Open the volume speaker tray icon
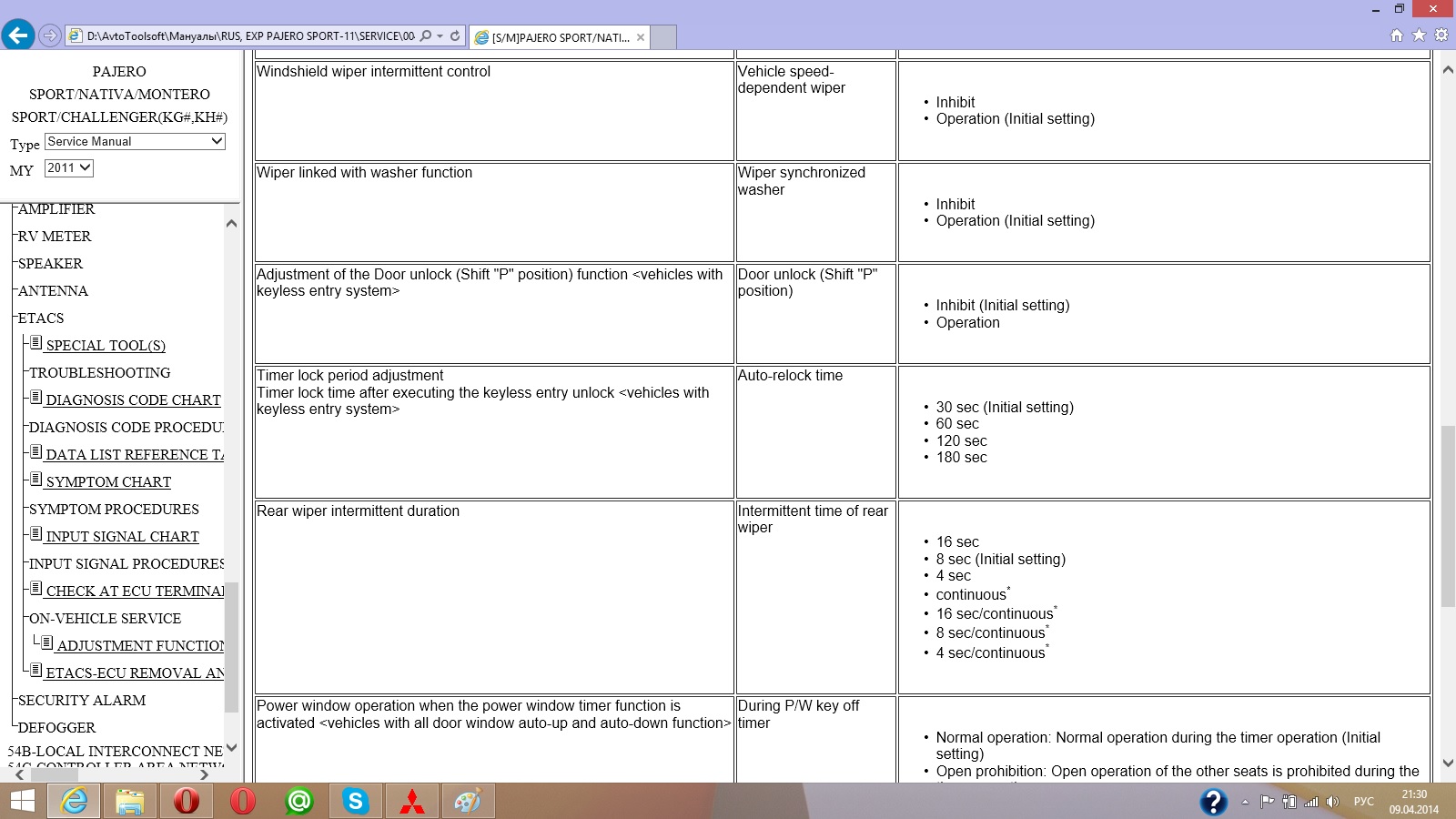This screenshot has height=819, width=1456. pos(1333,802)
